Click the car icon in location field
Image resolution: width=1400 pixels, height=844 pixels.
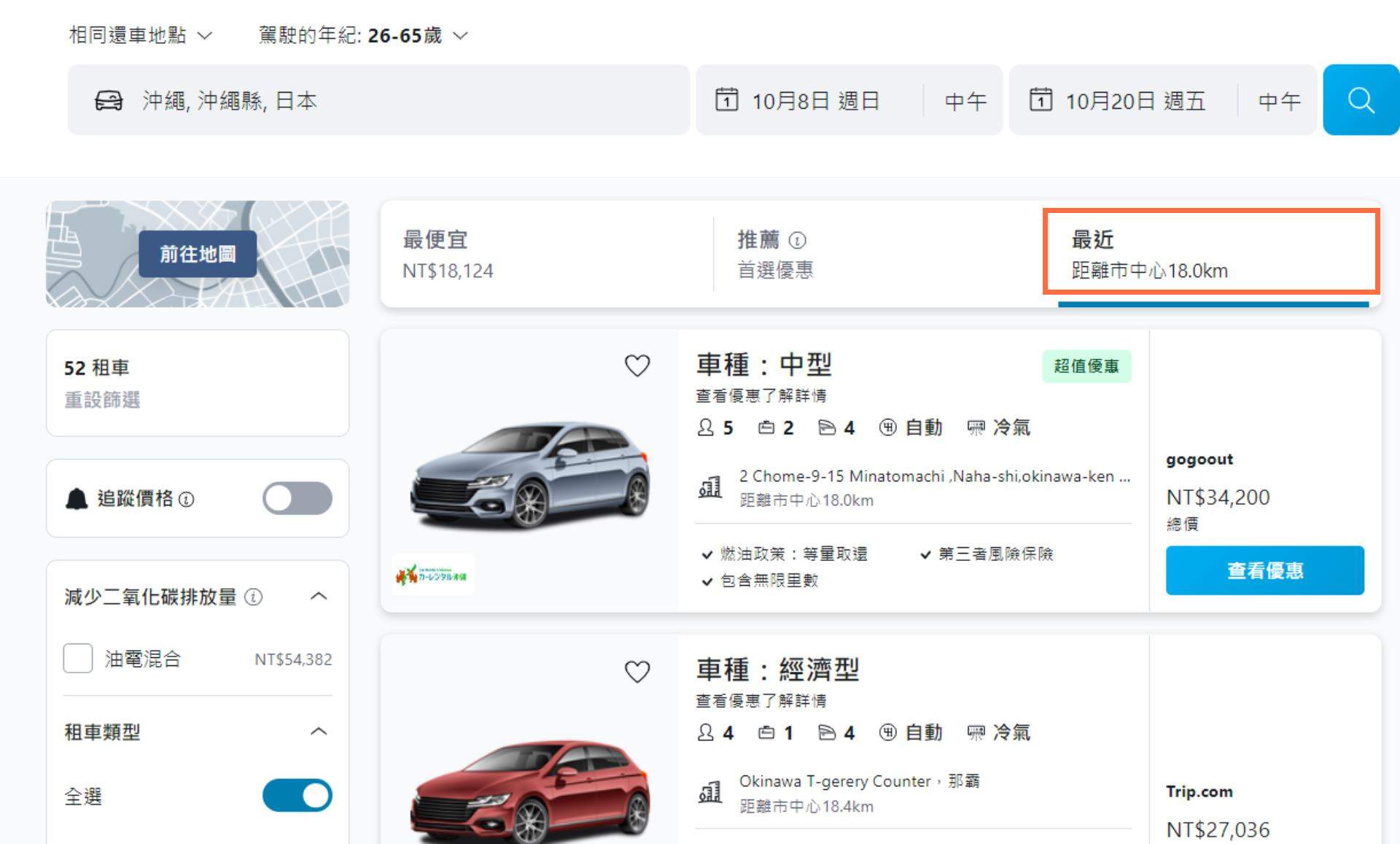(109, 101)
